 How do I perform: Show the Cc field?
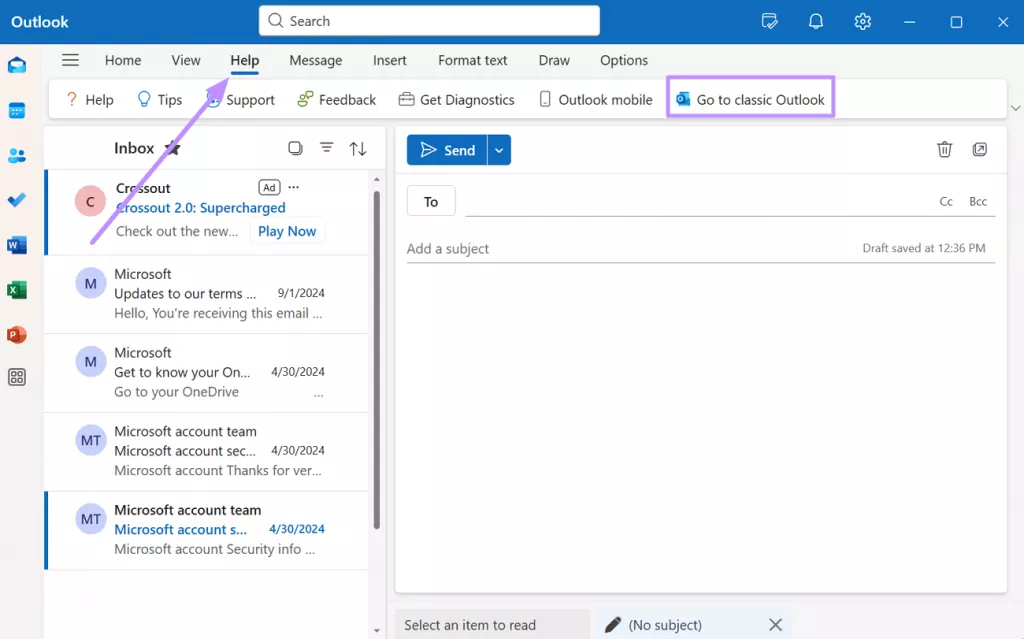click(x=946, y=201)
